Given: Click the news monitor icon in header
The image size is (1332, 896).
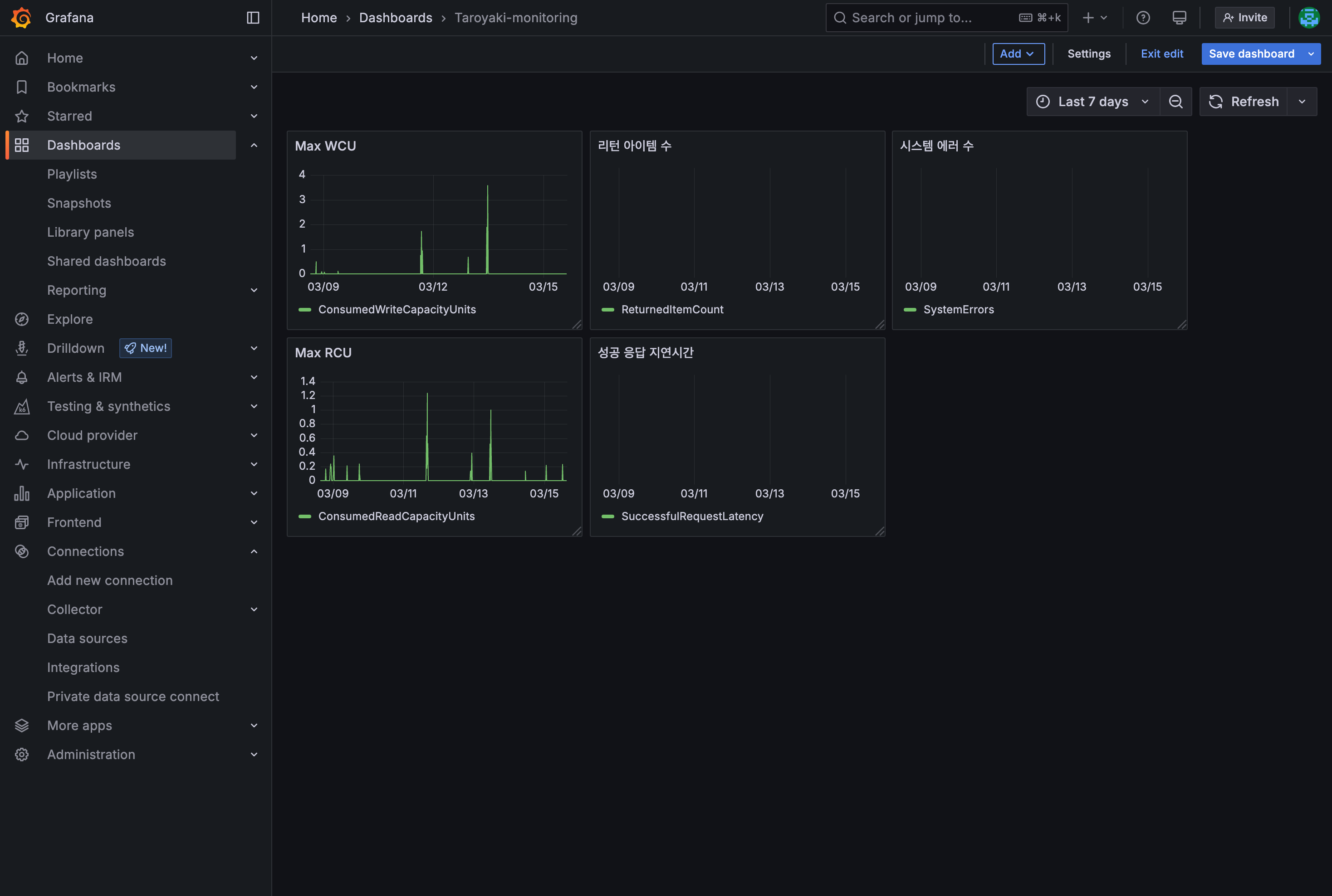Looking at the screenshot, I should 1179,18.
